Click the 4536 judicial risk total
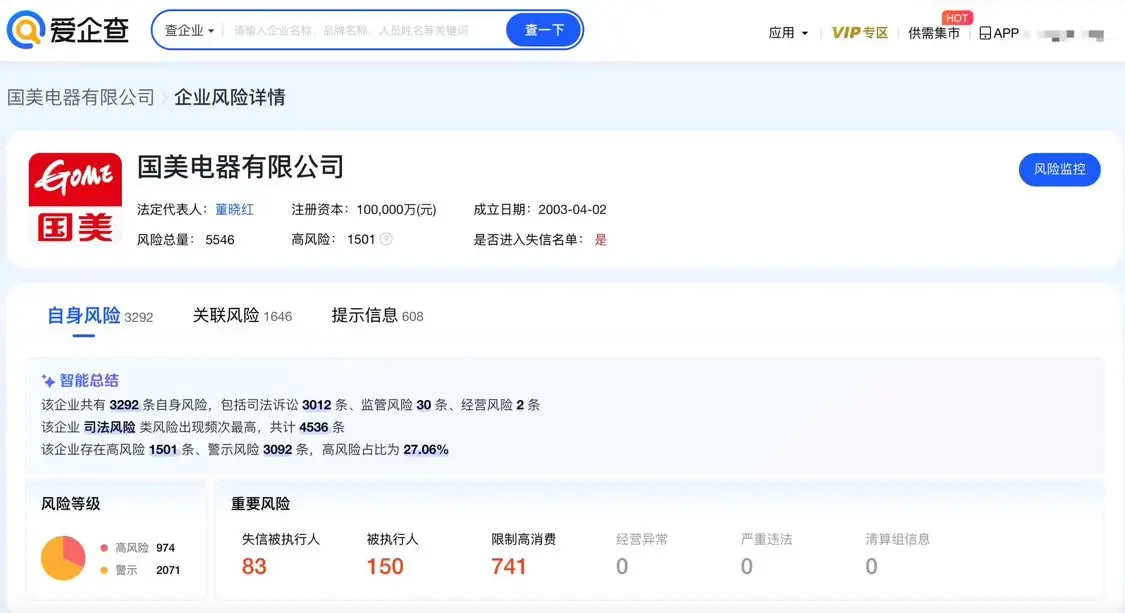Image resolution: width=1125 pixels, height=613 pixels. click(314, 427)
